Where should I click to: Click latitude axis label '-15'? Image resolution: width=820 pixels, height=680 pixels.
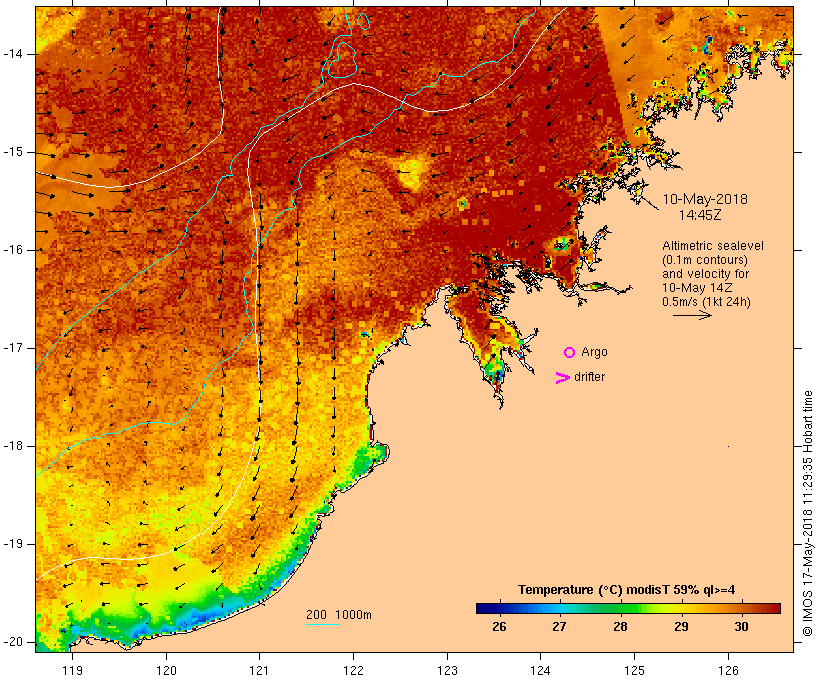coord(13,152)
